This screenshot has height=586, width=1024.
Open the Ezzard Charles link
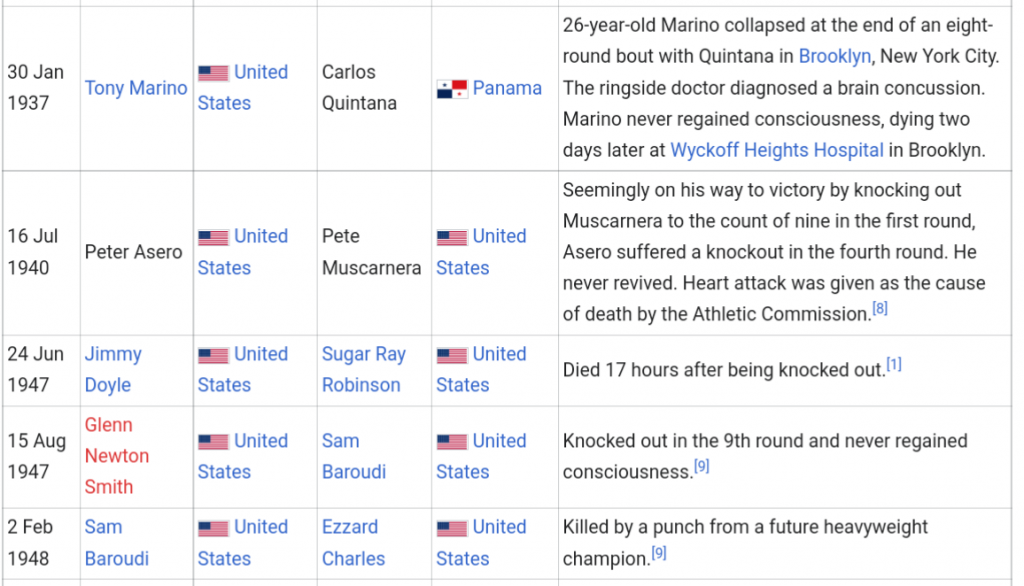353,543
